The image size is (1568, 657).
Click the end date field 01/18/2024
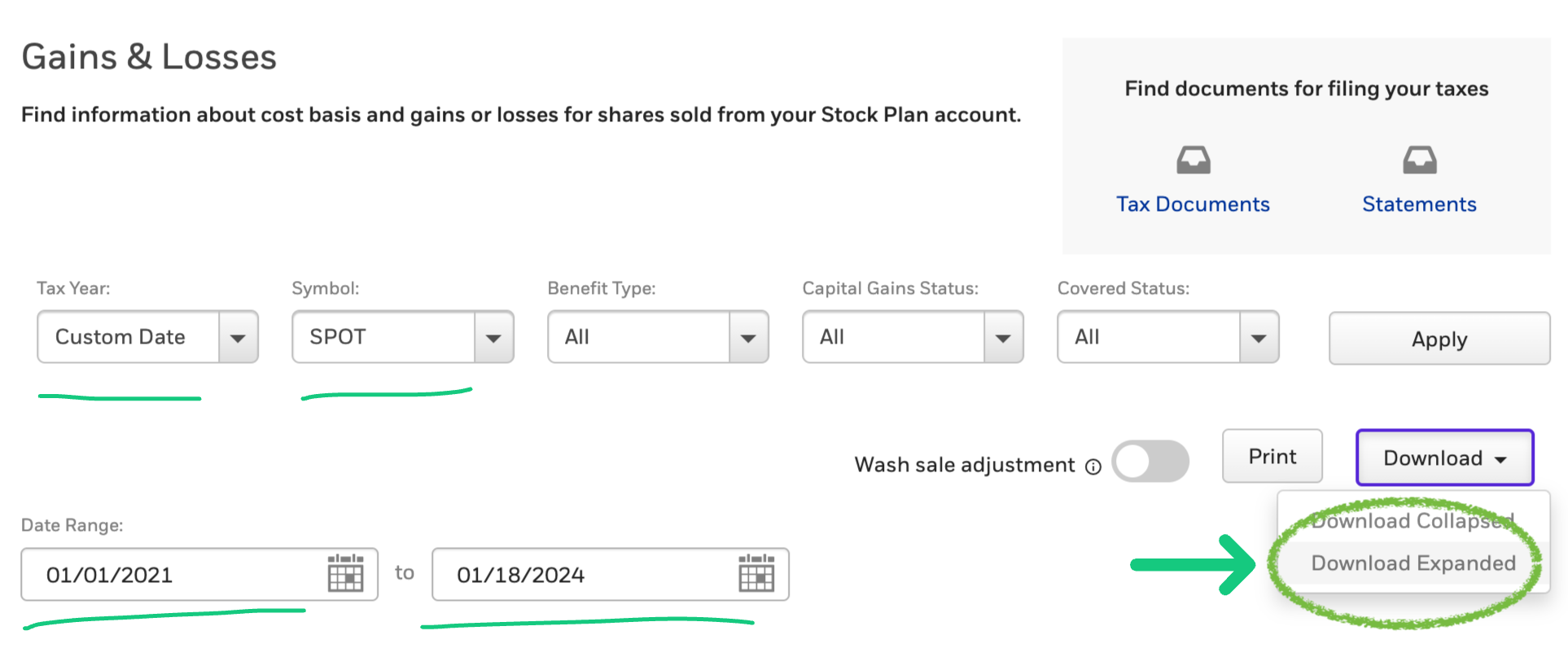click(610, 574)
